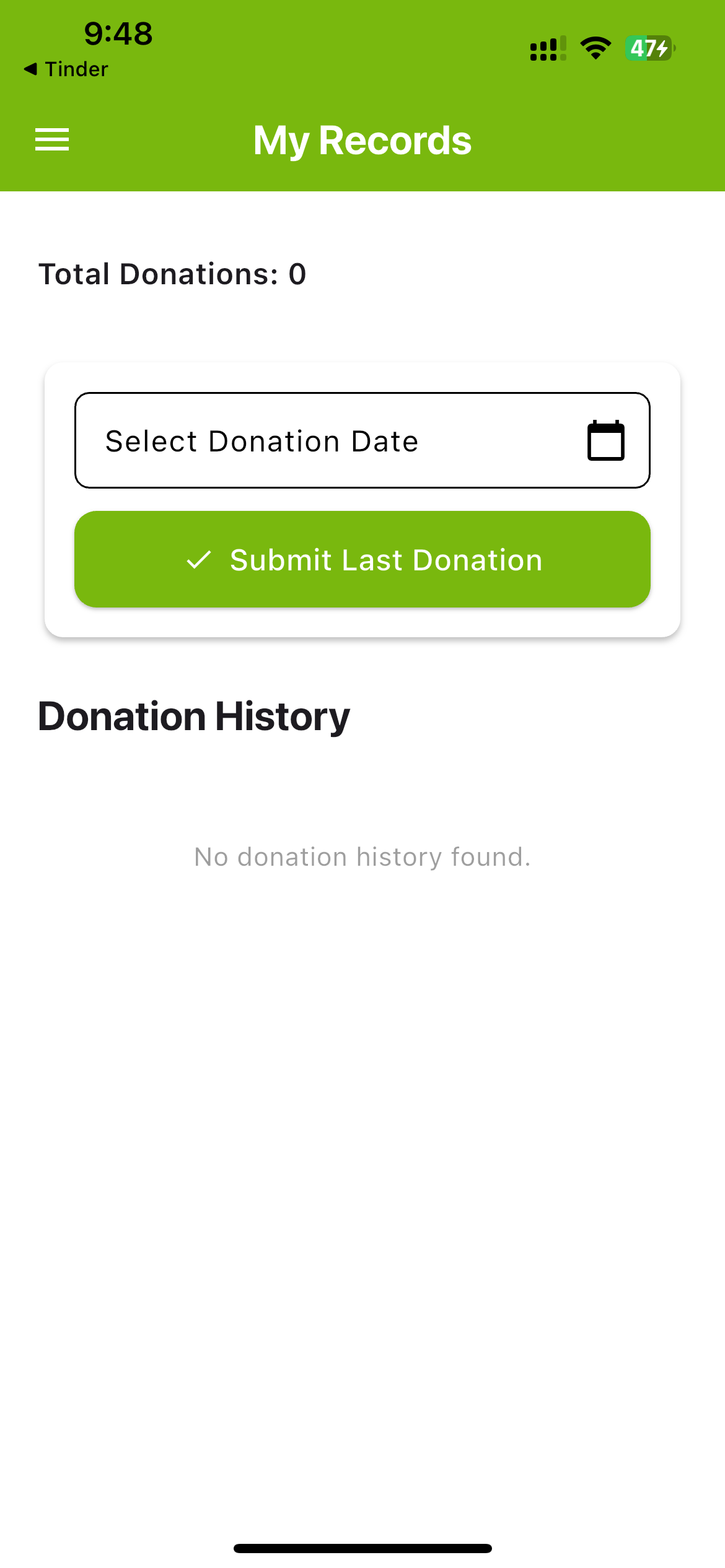725x1568 pixels.
Task: Tap the Total Donations count text
Action: (x=173, y=274)
